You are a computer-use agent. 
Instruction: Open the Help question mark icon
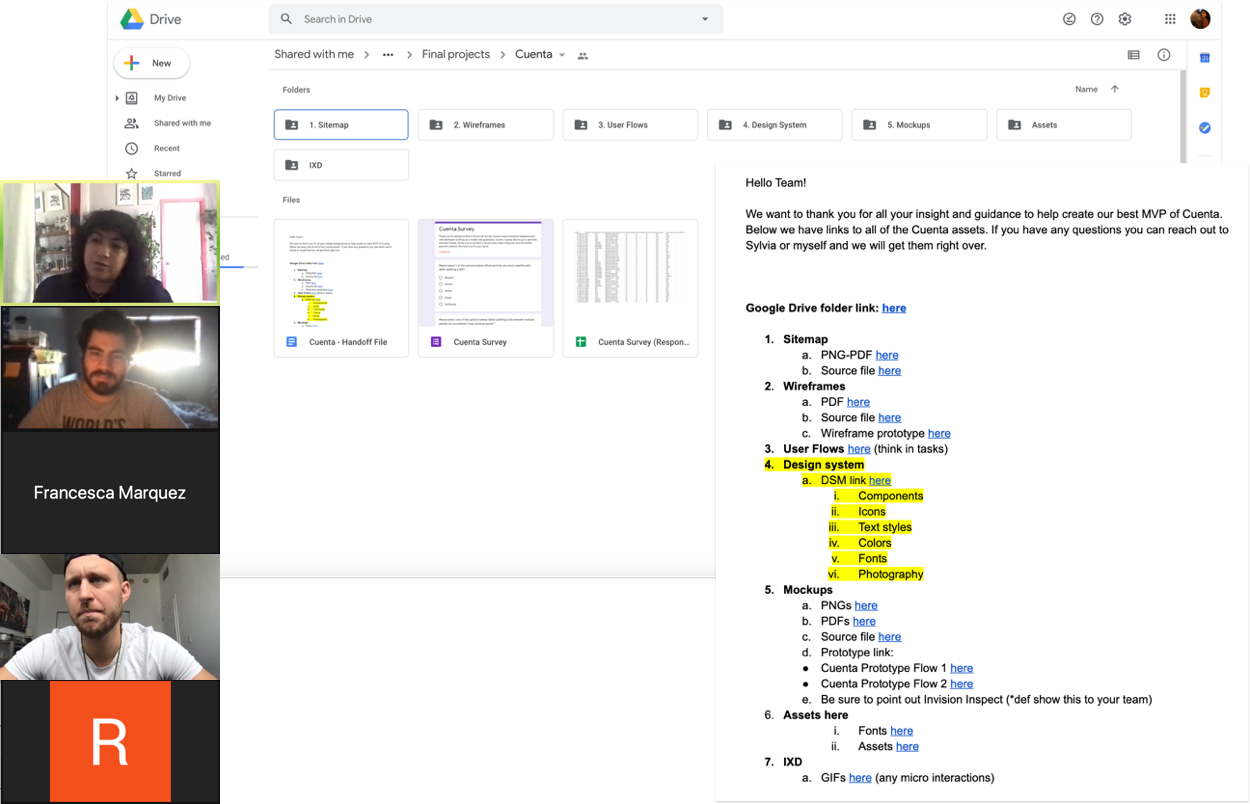point(1097,19)
